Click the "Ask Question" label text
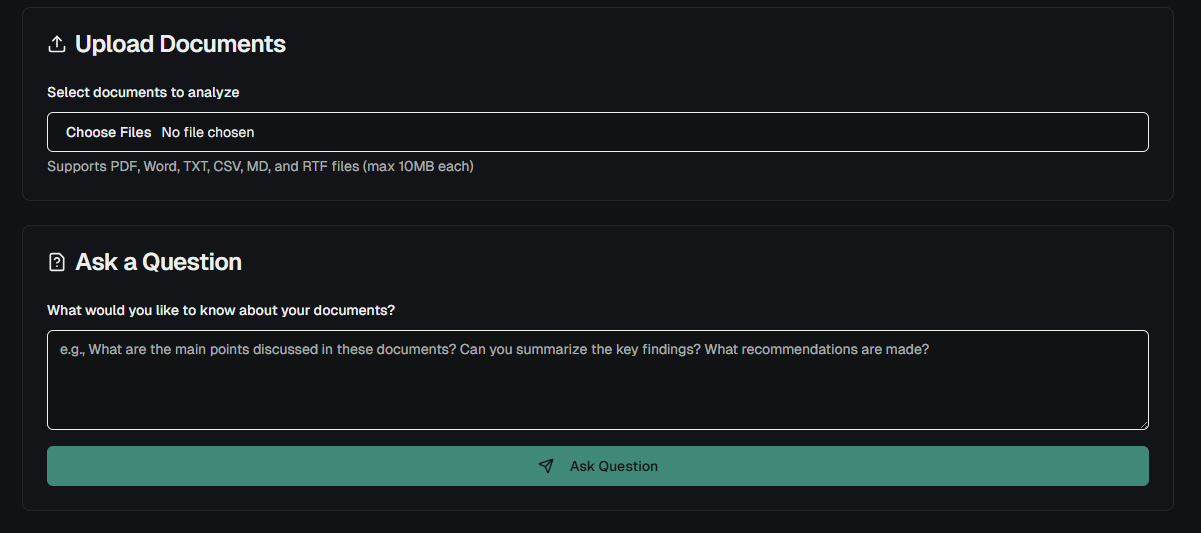 click(614, 466)
